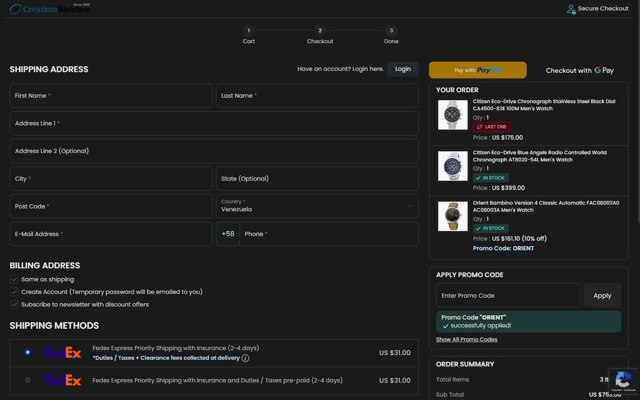Click Address Line 2 (Optional) field
This screenshot has height=400, width=640.
[214, 151]
